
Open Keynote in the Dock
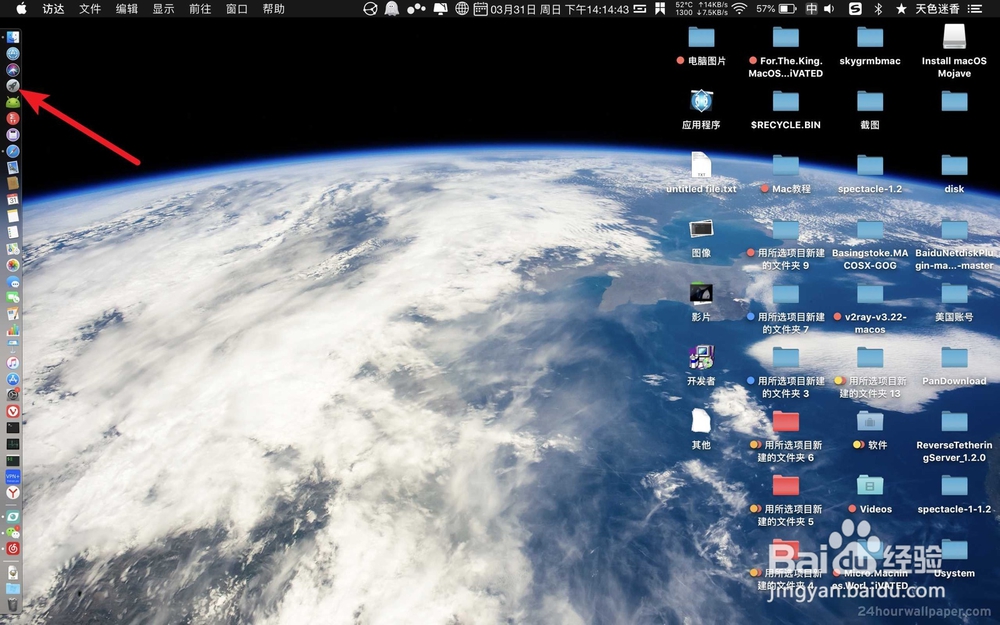(13, 346)
